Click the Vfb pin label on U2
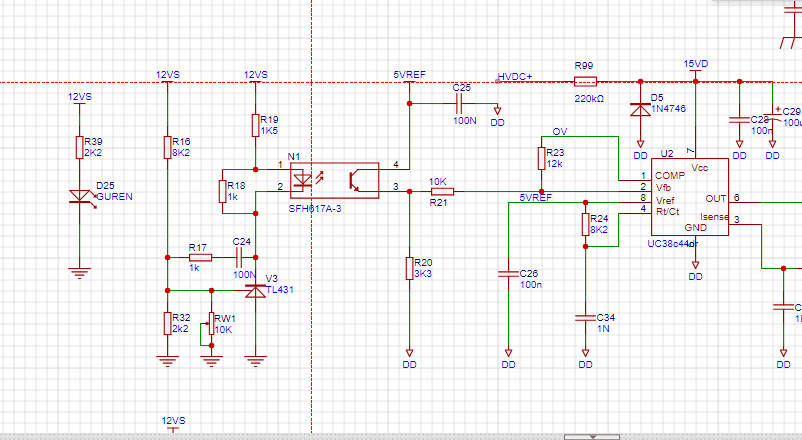 663,188
